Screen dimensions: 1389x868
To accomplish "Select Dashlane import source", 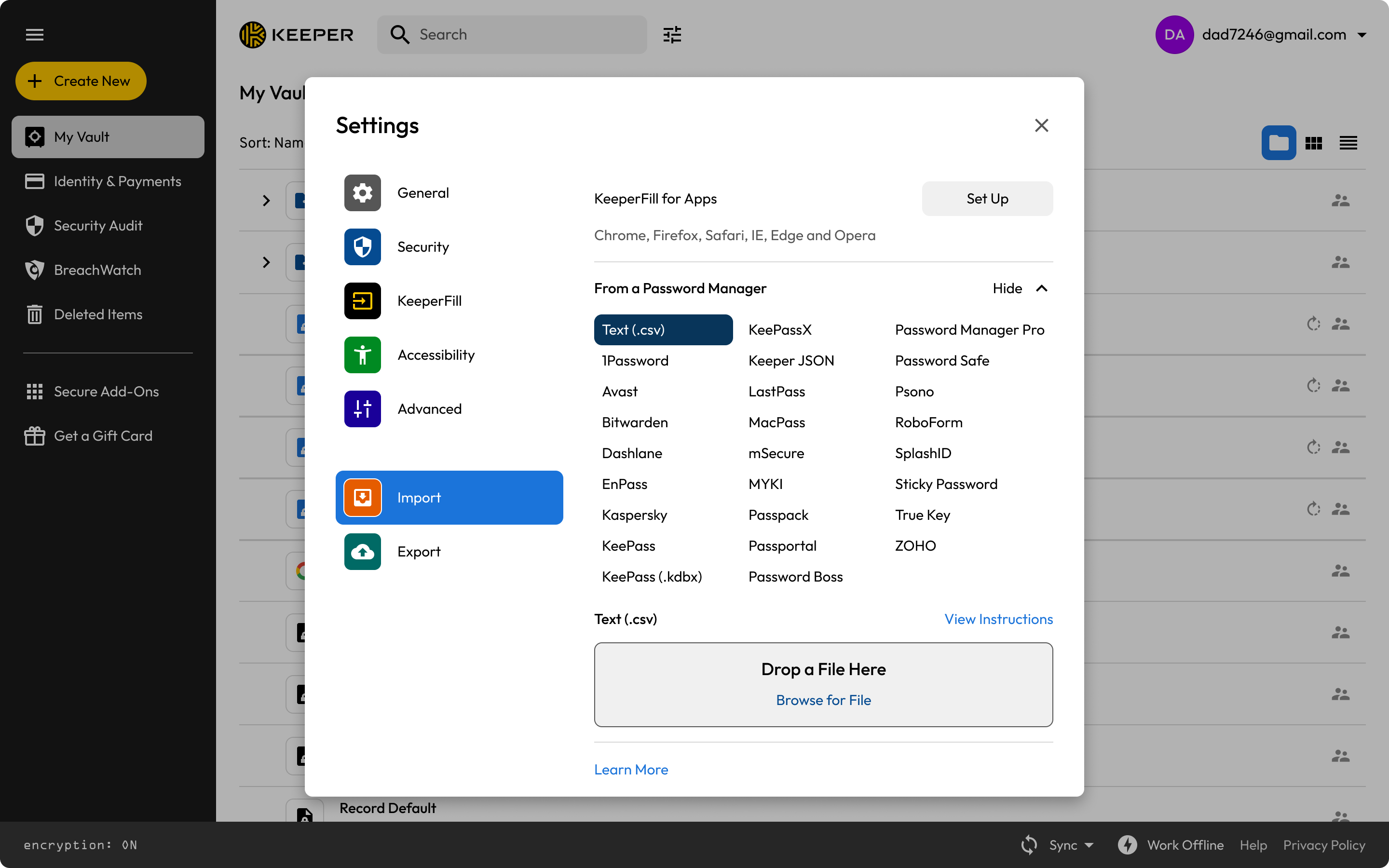I will [x=631, y=453].
